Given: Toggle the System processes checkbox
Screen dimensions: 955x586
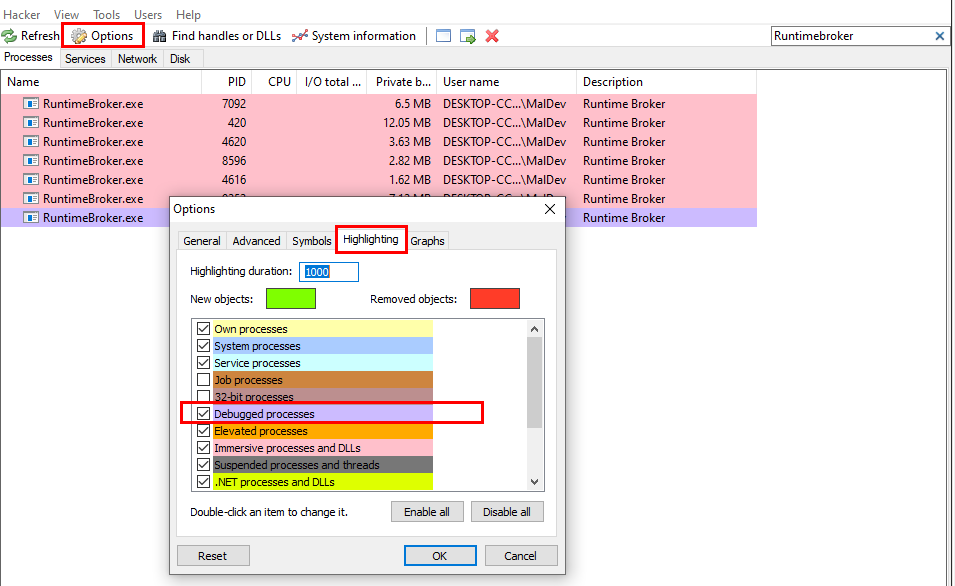Looking at the screenshot, I should pos(203,346).
